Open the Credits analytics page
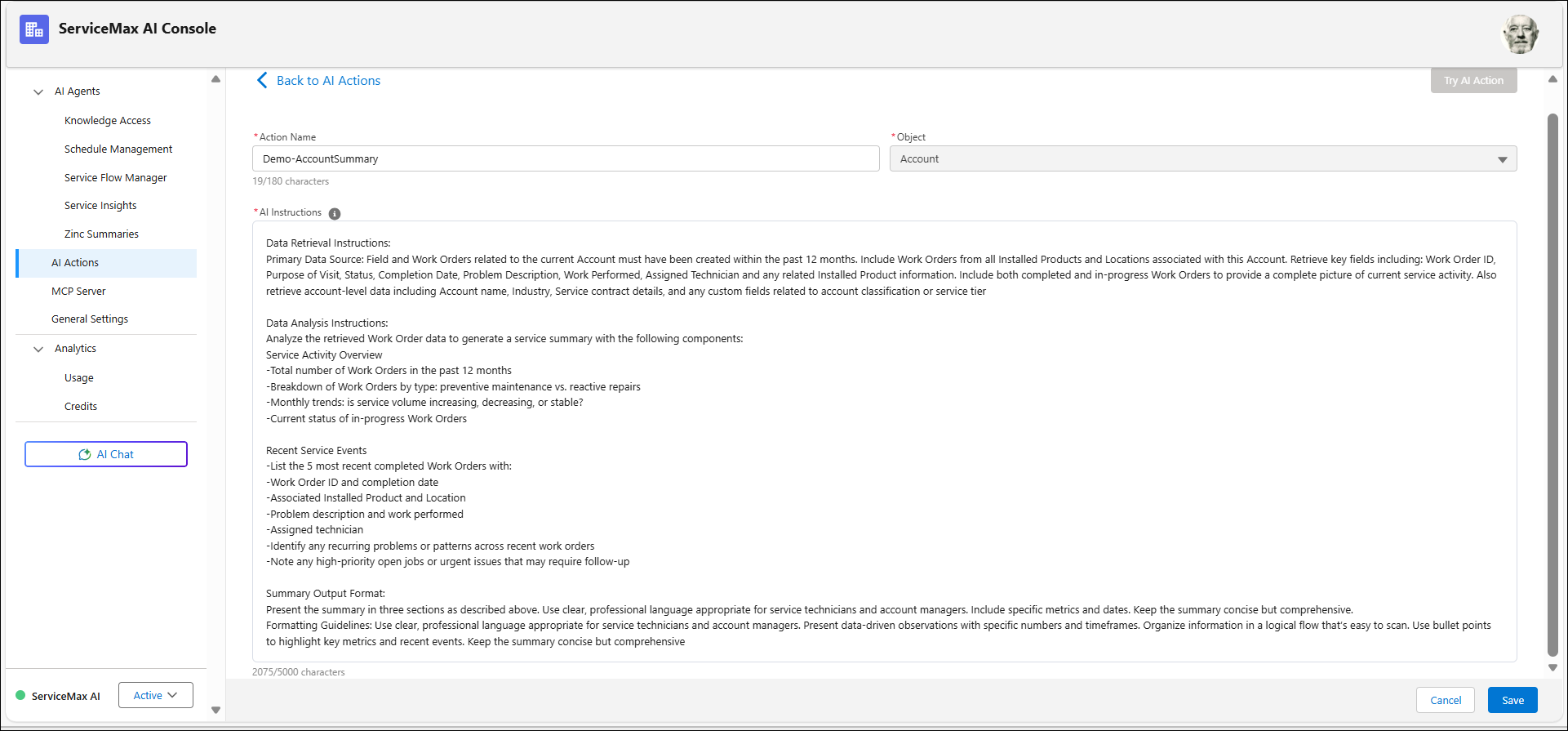The width and height of the screenshot is (1568, 731). [x=81, y=407]
